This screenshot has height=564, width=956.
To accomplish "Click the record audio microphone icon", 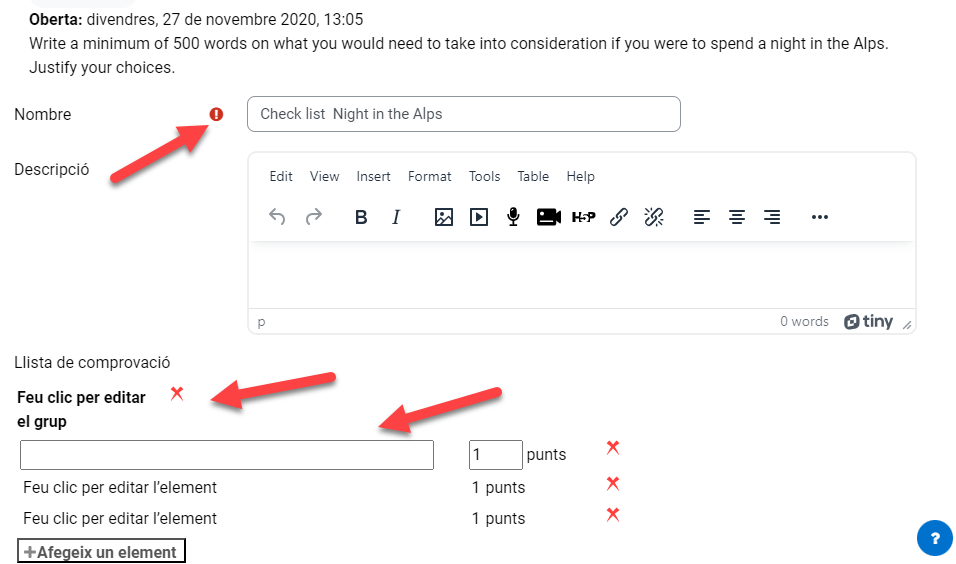I will click(x=513, y=217).
